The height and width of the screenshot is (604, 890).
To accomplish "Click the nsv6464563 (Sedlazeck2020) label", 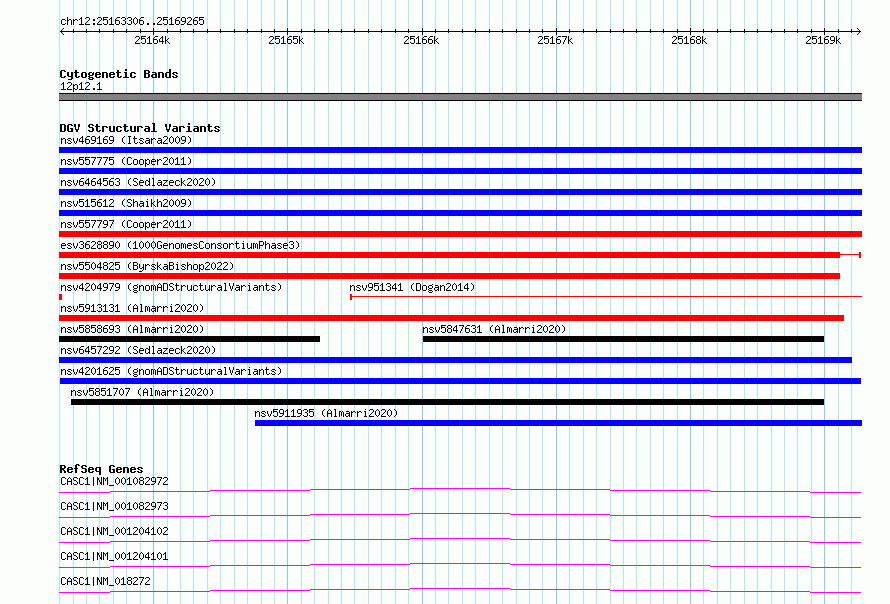I will [138, 182].
